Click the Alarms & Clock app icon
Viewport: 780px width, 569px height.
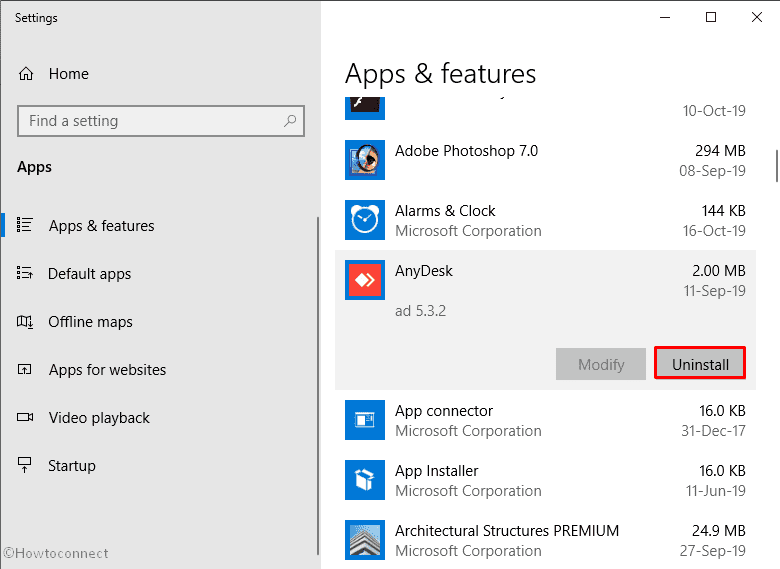pos(365,220)
